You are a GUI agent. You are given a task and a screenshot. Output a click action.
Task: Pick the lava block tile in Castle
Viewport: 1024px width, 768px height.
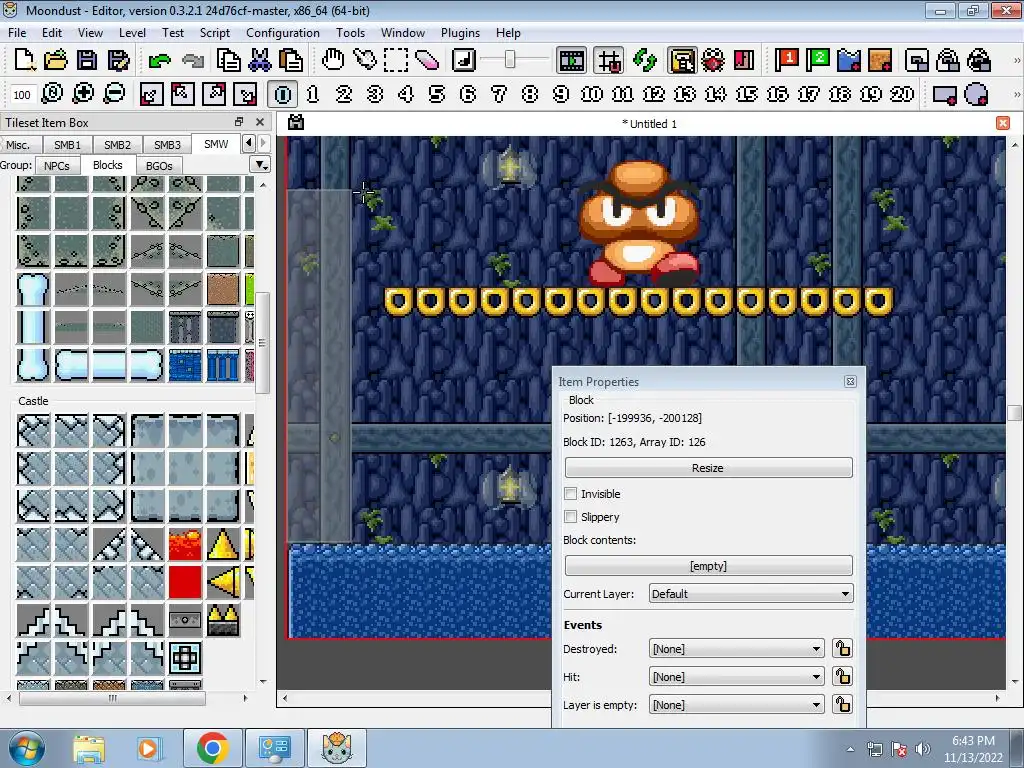click(185, 545)
